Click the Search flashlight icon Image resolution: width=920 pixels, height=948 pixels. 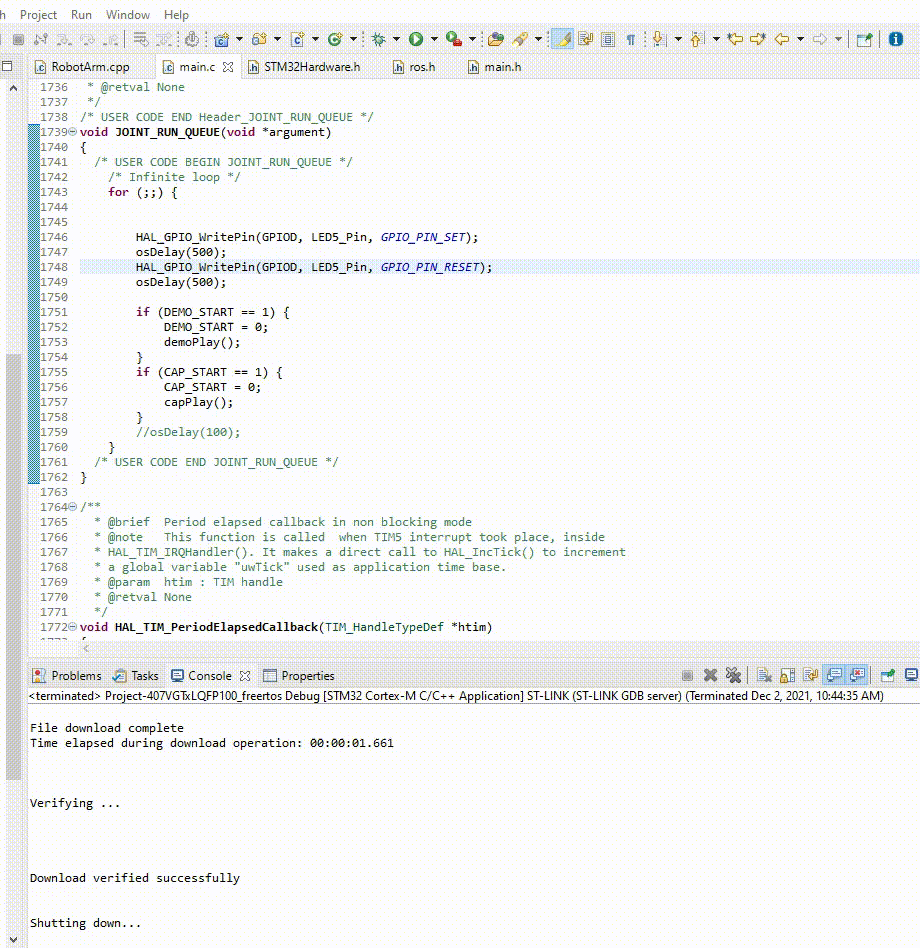click(x=520, y=40)
